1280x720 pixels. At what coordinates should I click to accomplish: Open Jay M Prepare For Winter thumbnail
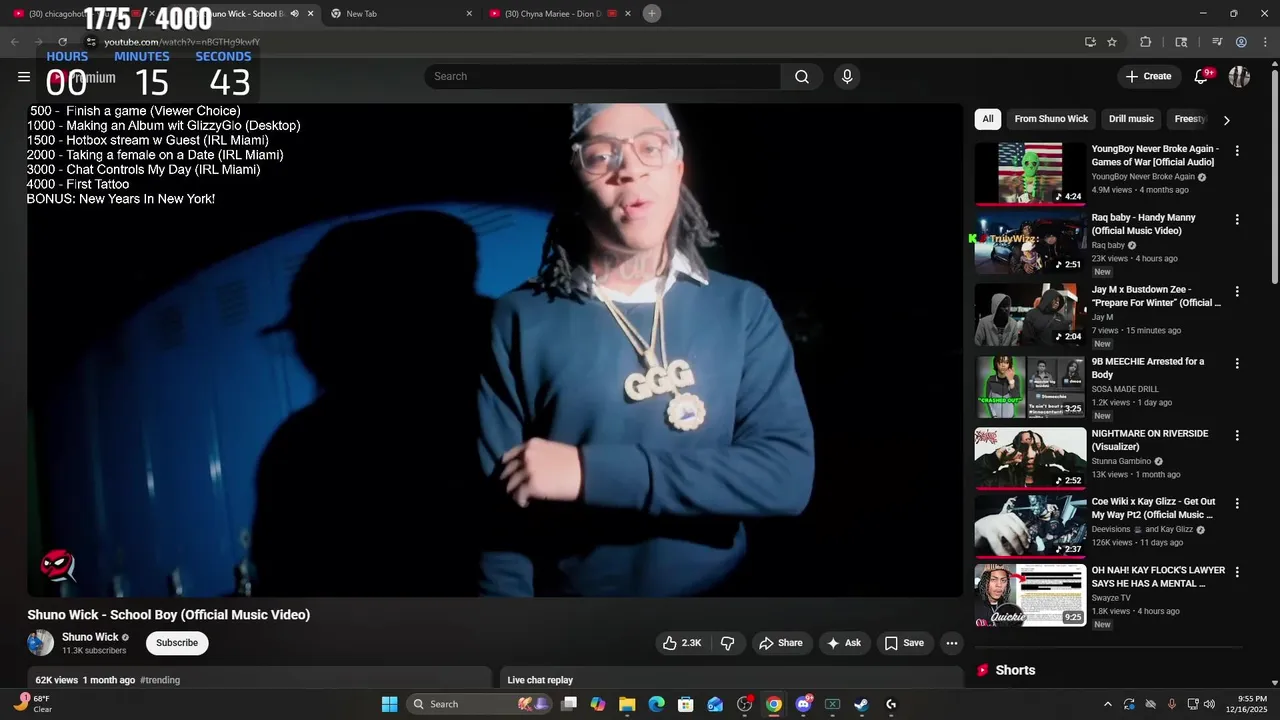click(x=1030, y=315)
